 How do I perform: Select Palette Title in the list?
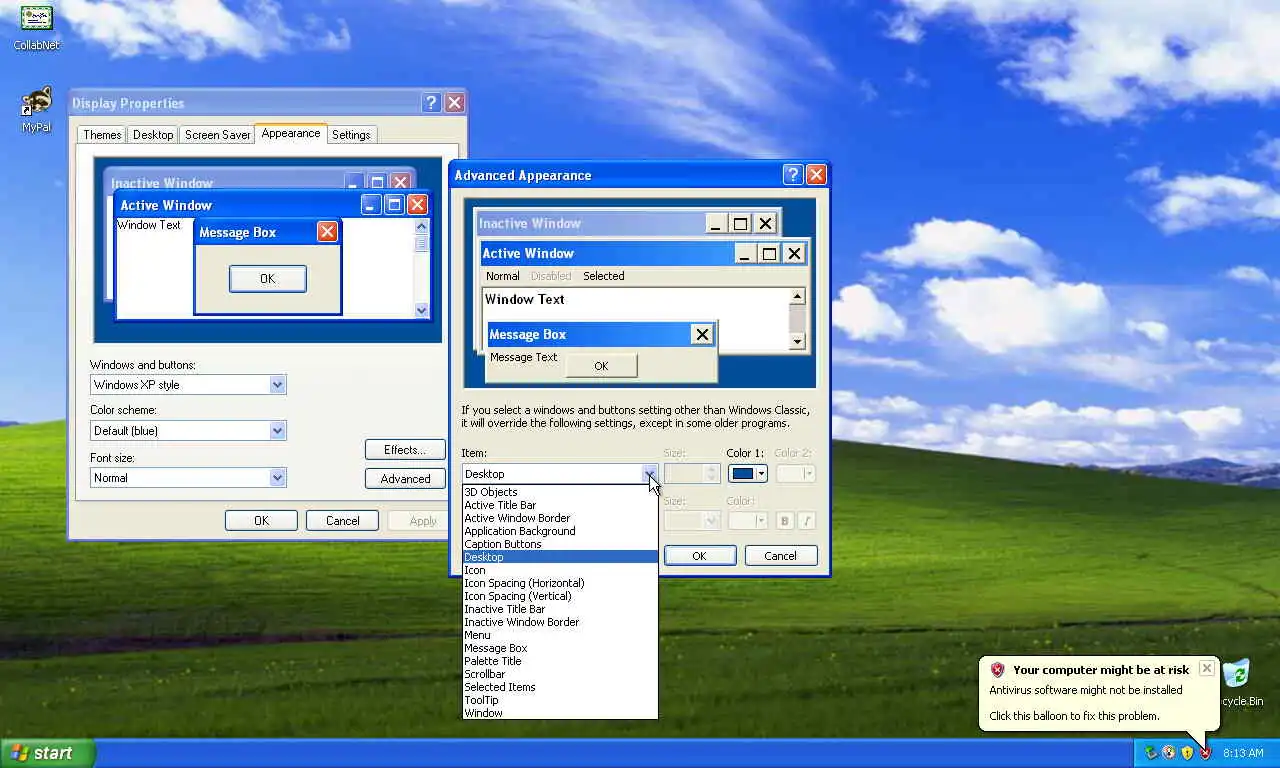click(x=560, y=661)
